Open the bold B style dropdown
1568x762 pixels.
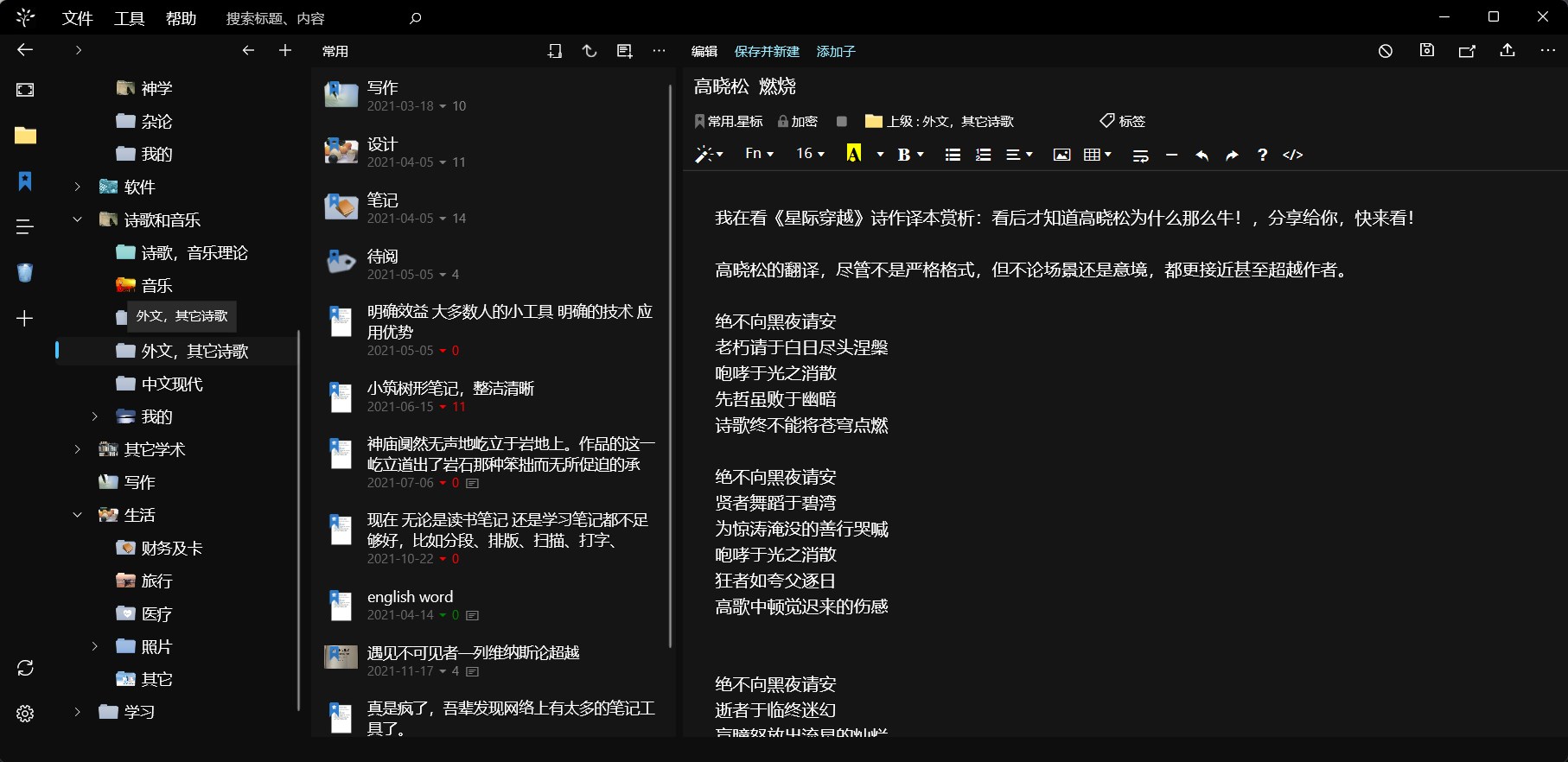pyautogui.click(x=911, y=155)
